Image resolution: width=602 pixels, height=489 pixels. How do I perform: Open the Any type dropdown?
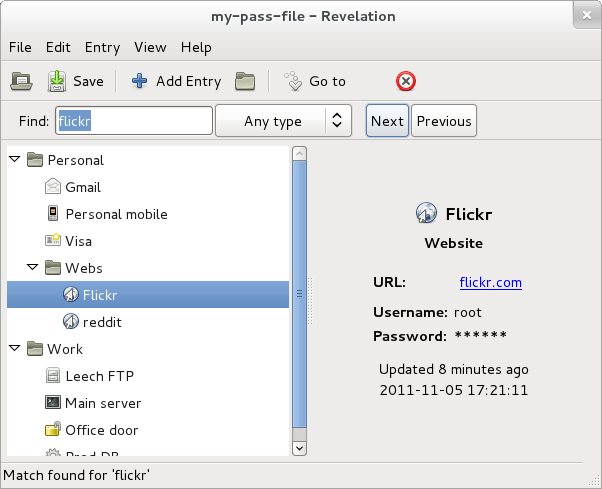pyautogui.click(x=283, y=121)
